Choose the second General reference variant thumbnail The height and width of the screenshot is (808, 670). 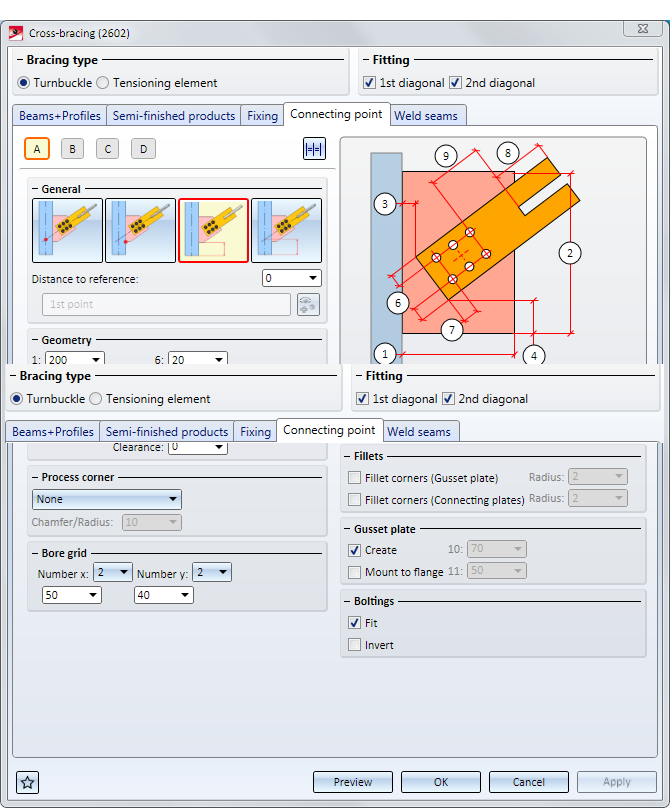pos(140,230)
